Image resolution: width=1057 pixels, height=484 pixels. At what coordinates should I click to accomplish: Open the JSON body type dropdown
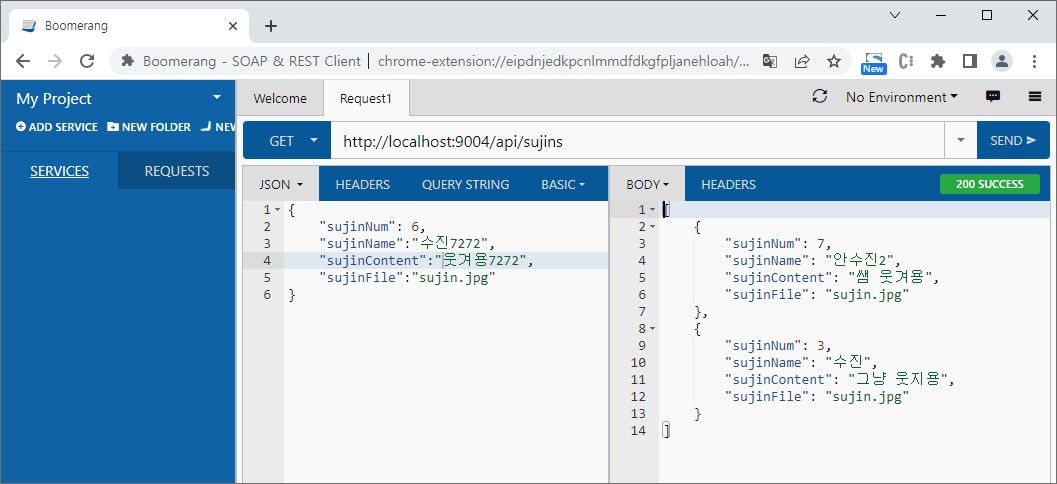pos(281,184)
